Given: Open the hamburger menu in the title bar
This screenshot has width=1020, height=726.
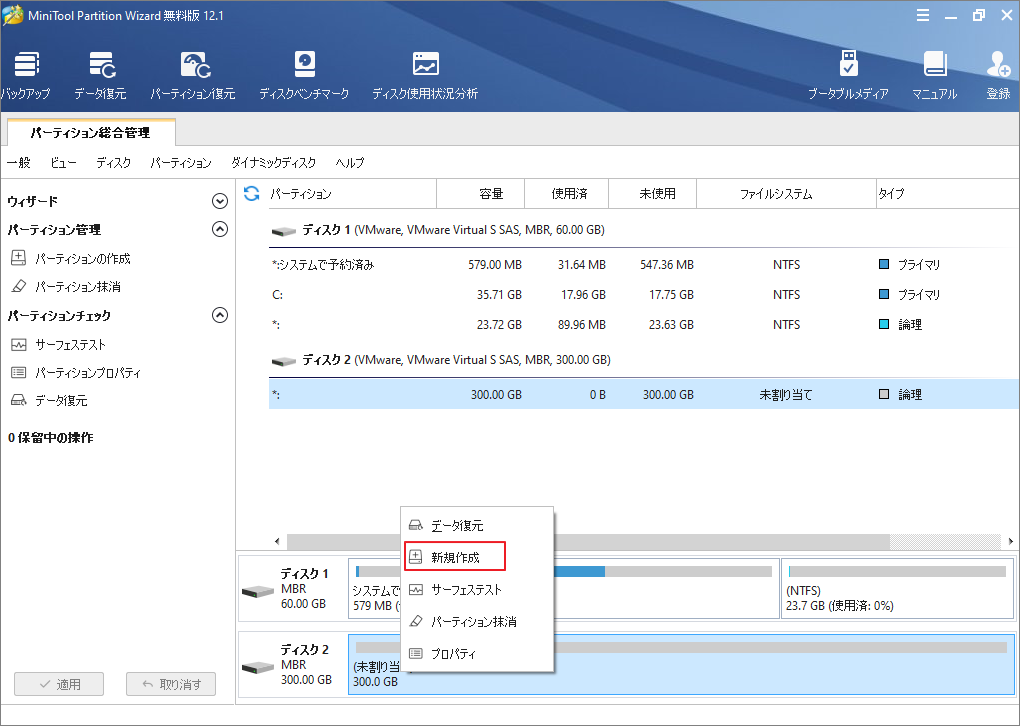Looking at the screenshot, I should pyautogui.click(x=923, y=15).
